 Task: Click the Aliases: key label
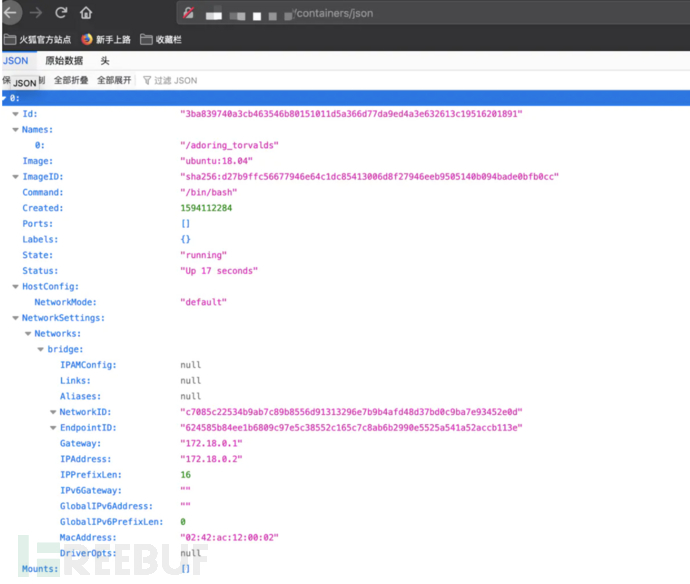80,397
